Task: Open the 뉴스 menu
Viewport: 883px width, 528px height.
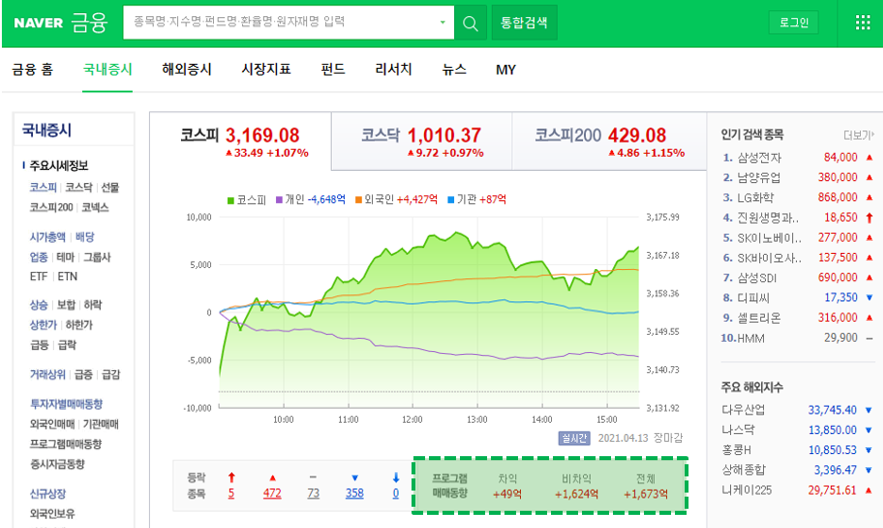Action: (454, 69)
